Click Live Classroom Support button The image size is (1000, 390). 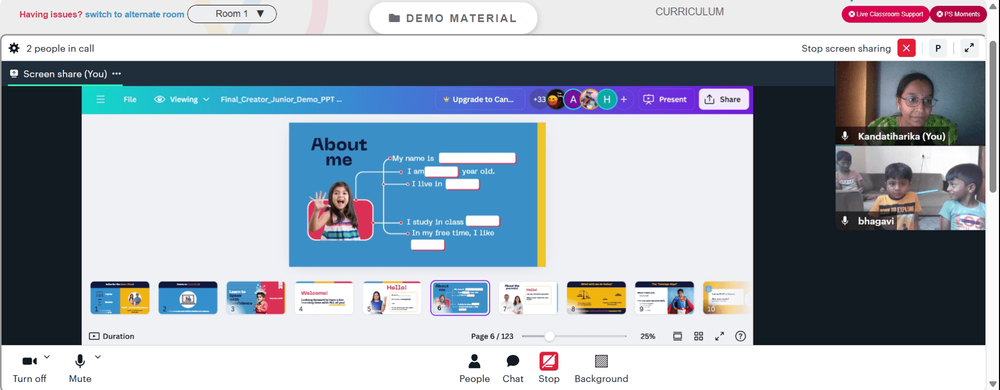tap(885, 14)
